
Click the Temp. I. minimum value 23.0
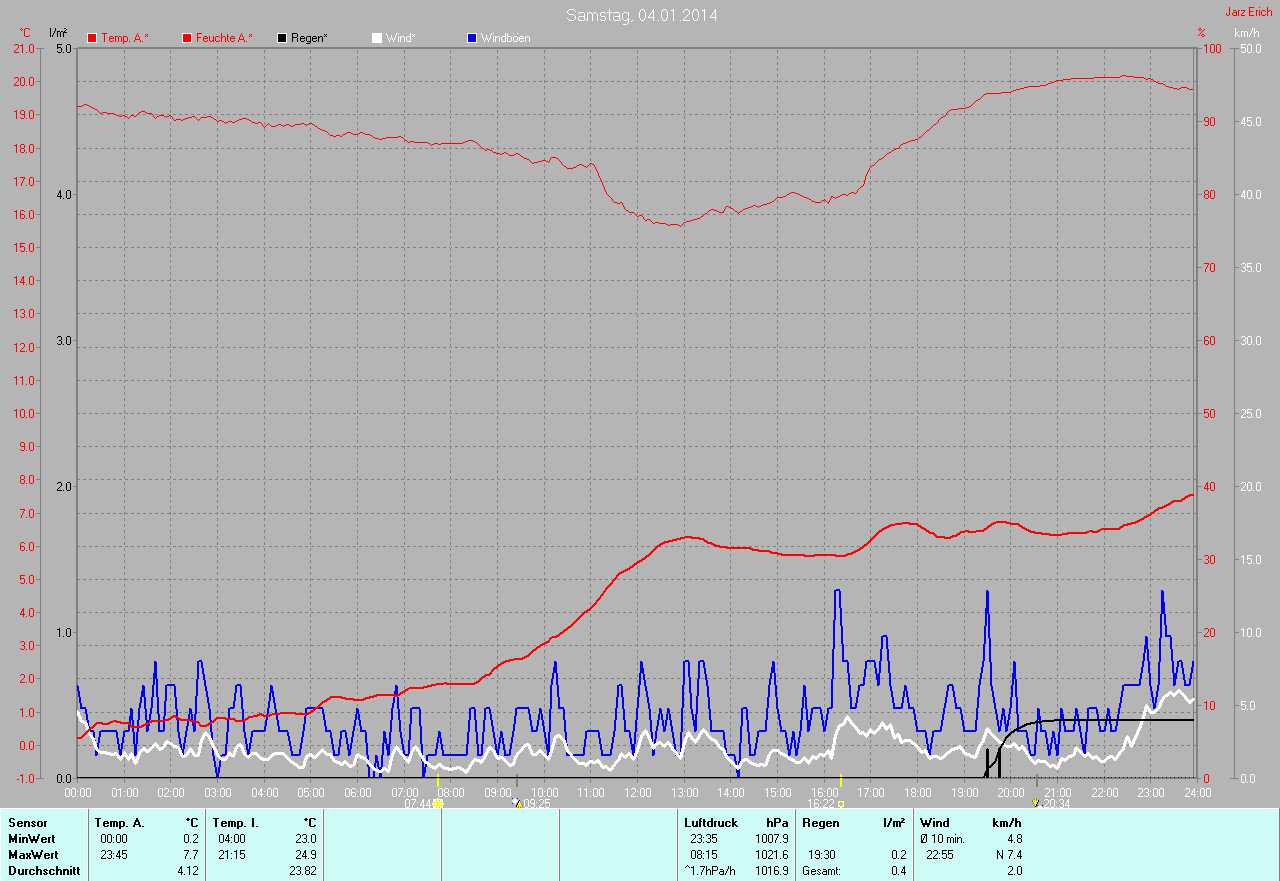[x=305, y=838]
